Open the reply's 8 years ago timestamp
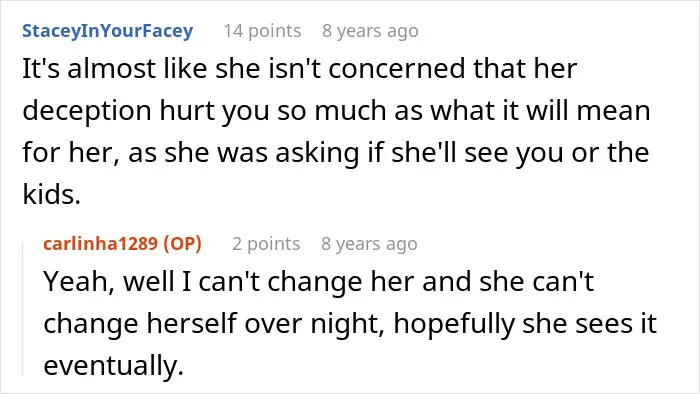Viewport: 700px width, 394px height. (x=369, y=244)
